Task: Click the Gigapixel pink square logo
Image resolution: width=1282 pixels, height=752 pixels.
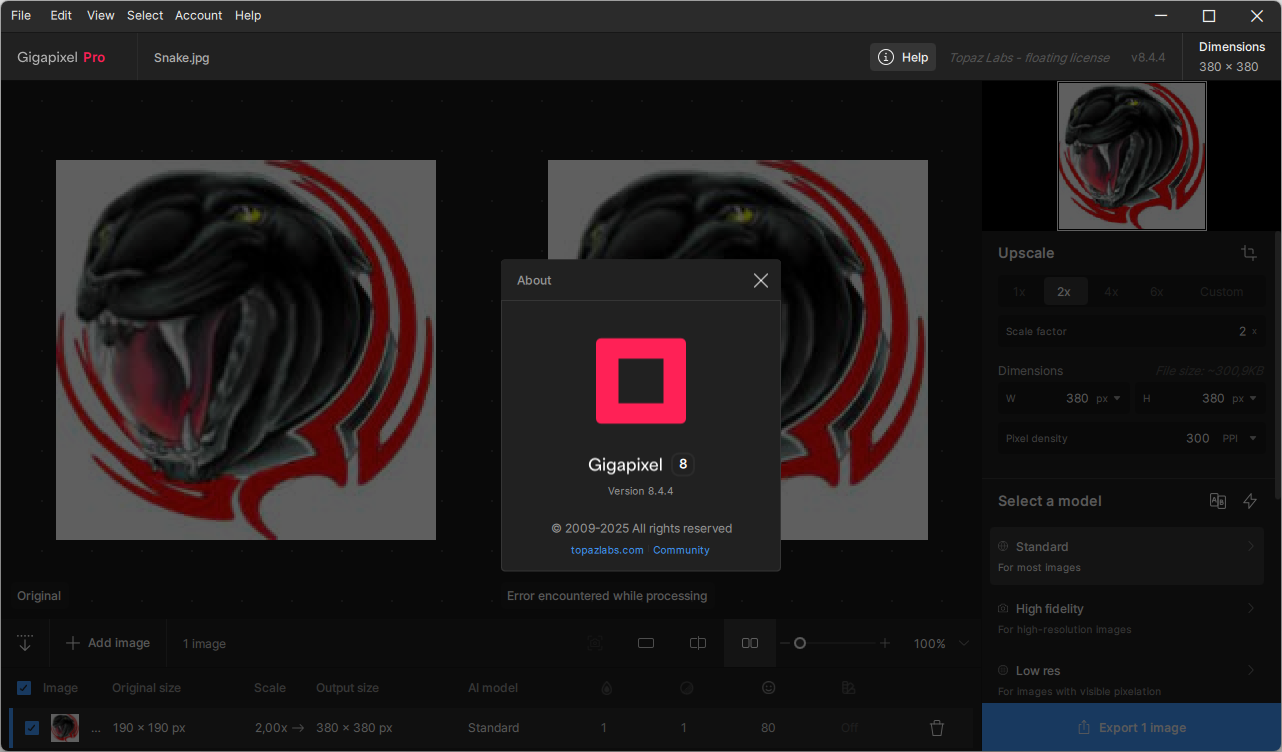Action: [x=641, y=380]
